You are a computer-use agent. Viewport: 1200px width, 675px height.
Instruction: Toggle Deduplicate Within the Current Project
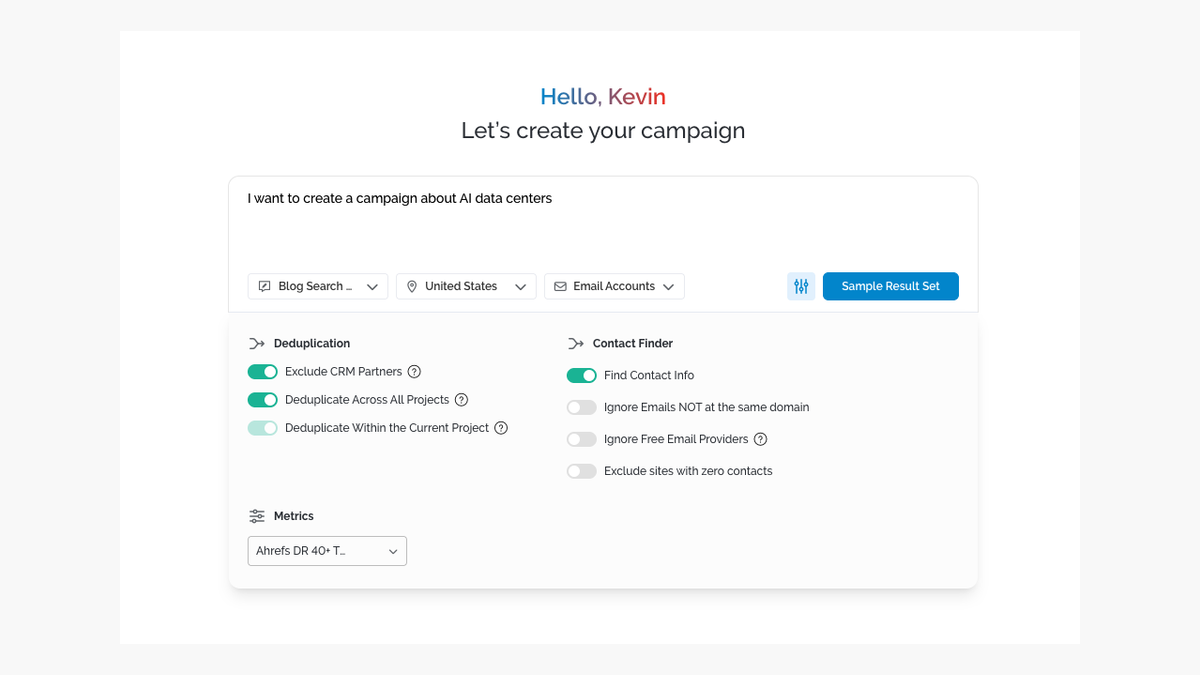(263, 428)
